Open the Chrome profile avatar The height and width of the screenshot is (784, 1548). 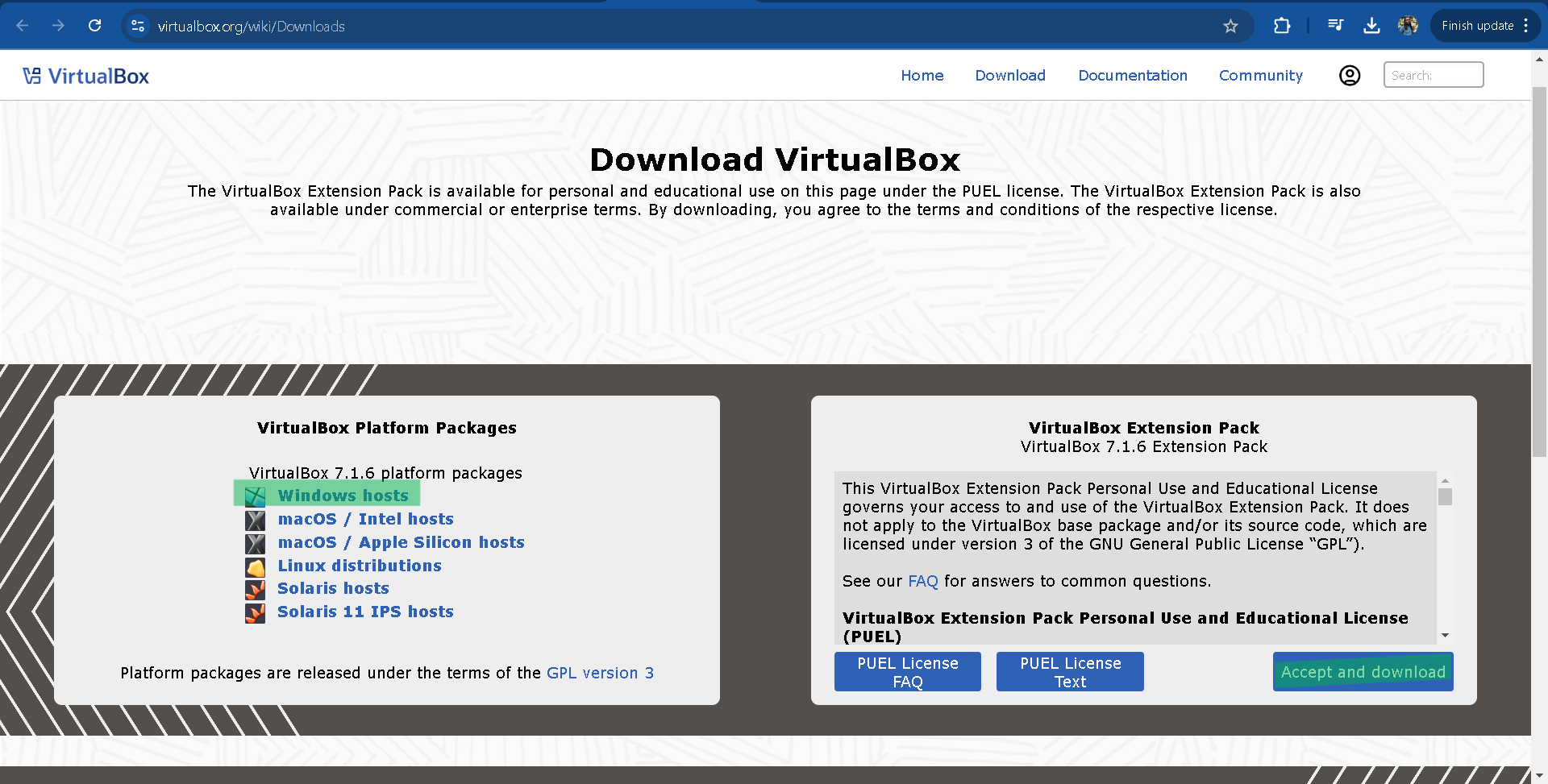[x=1408, y=26]
